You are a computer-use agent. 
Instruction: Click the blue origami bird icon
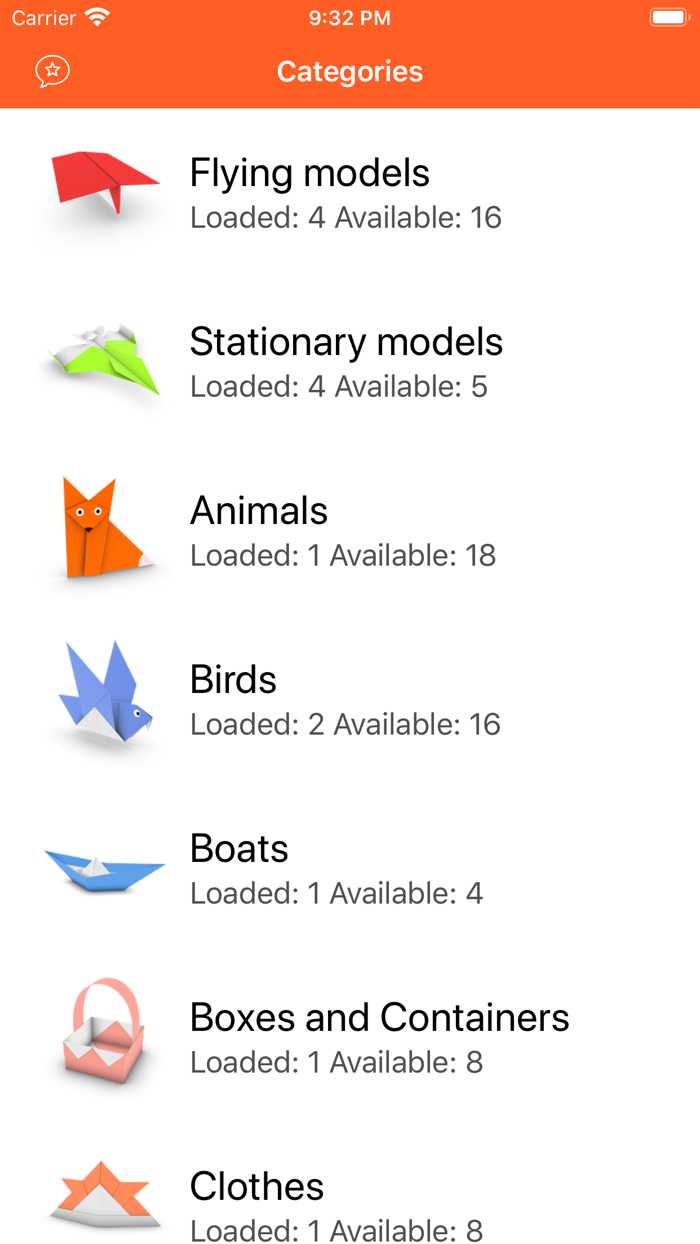pyautogui.click(x=104, y=695)
